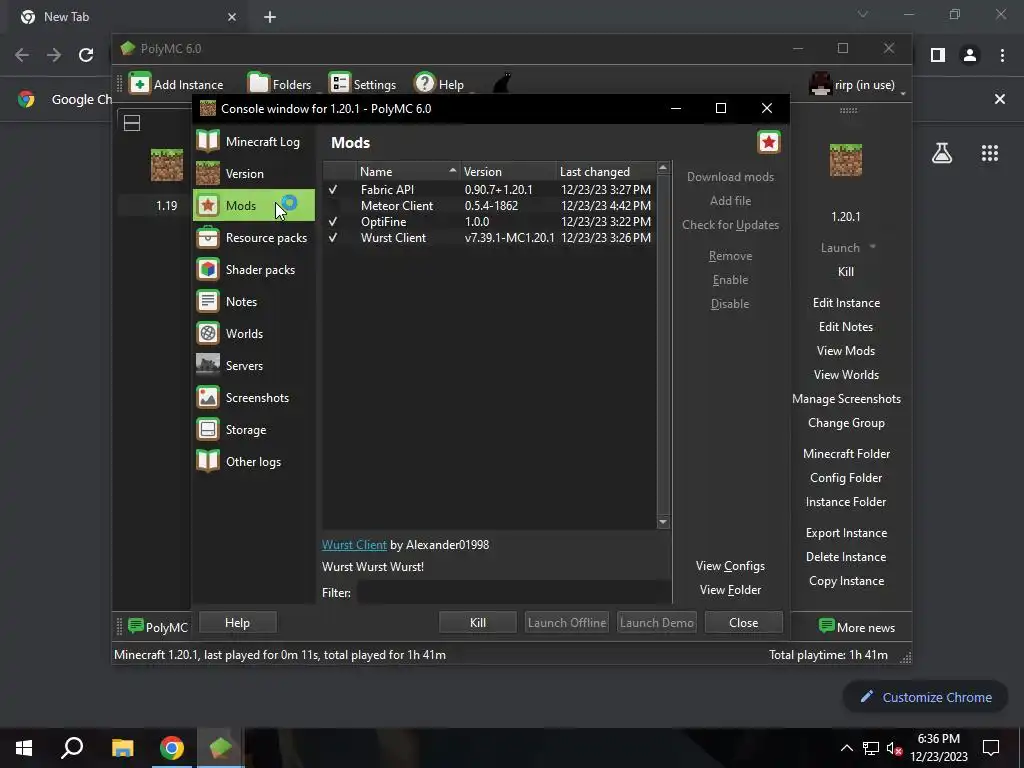Click View Mods in PolyMC side panel
Screen dimensions: 1024x768
(846, 351)
